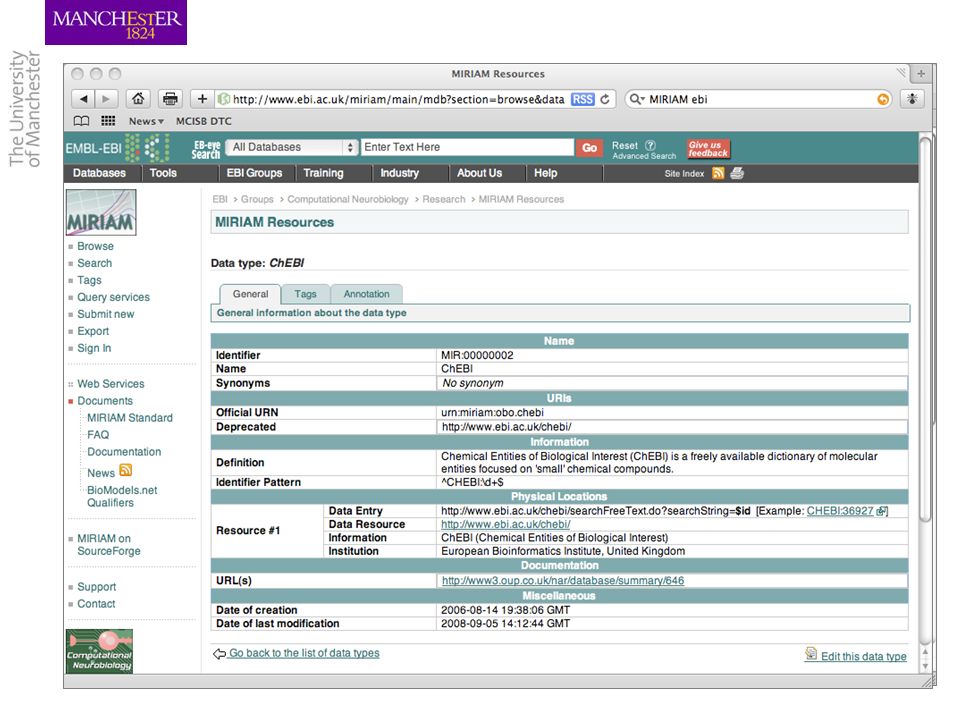Open the Documentation link in sidebar
The height and width of the screenshot is (720, 960).
pyautogui.click(x=124, y=452)
